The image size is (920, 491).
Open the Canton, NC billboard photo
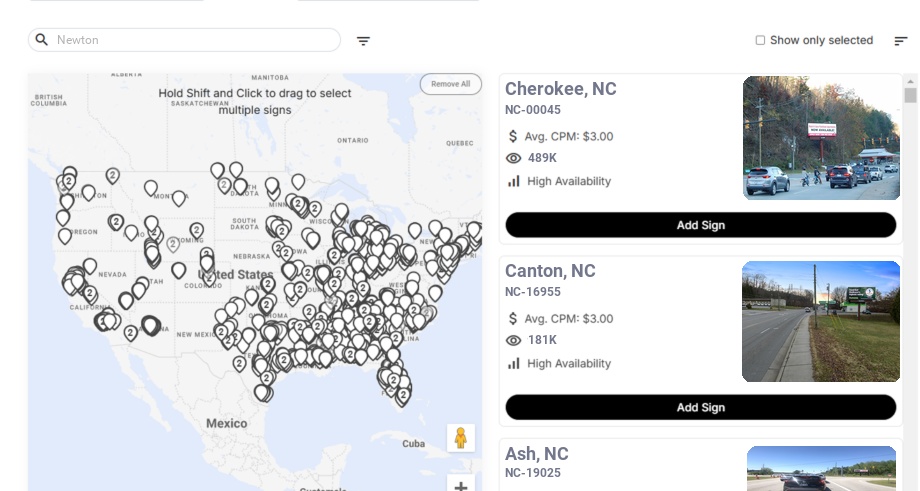821,321
